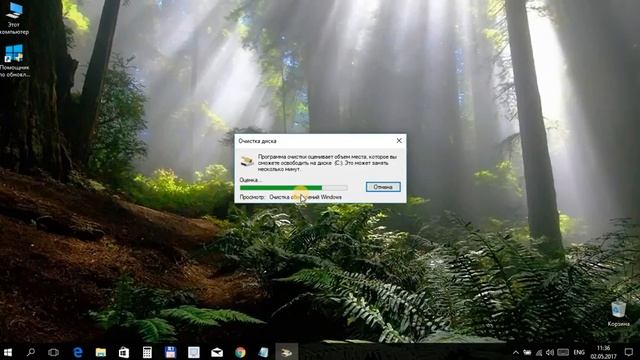This screenshot has width=640, height=360.
Task: Open the Корзина recycle bin icon
Action: tap(618, 314)
